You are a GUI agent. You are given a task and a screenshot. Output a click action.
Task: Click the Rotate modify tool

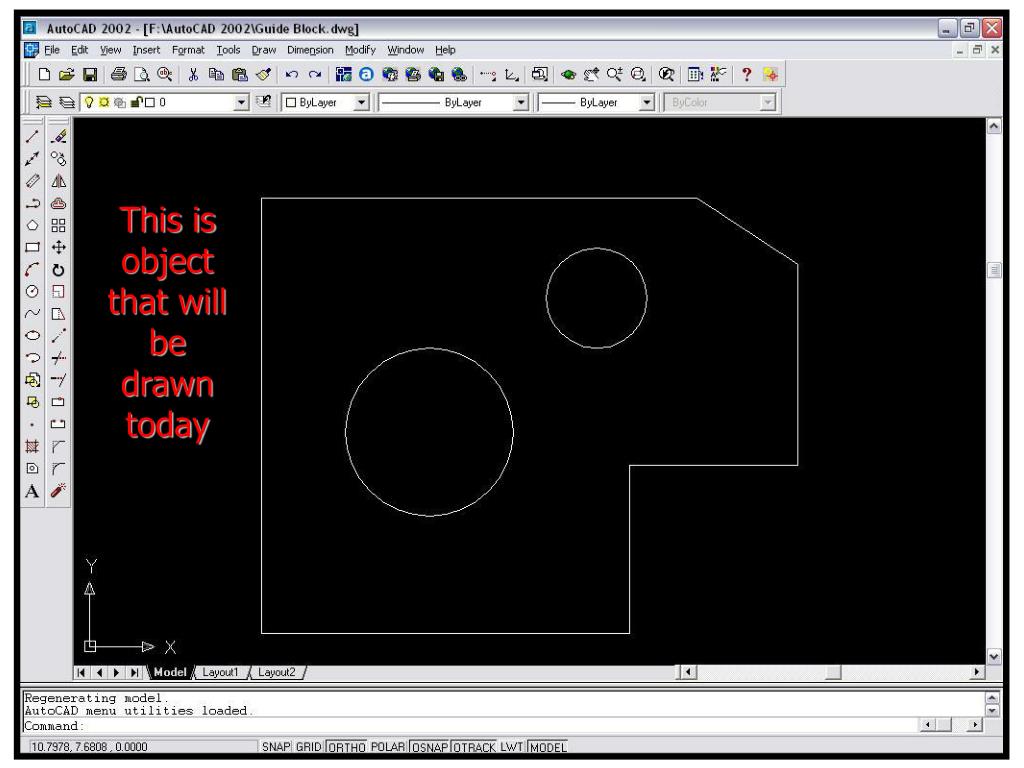click(58, 270)
